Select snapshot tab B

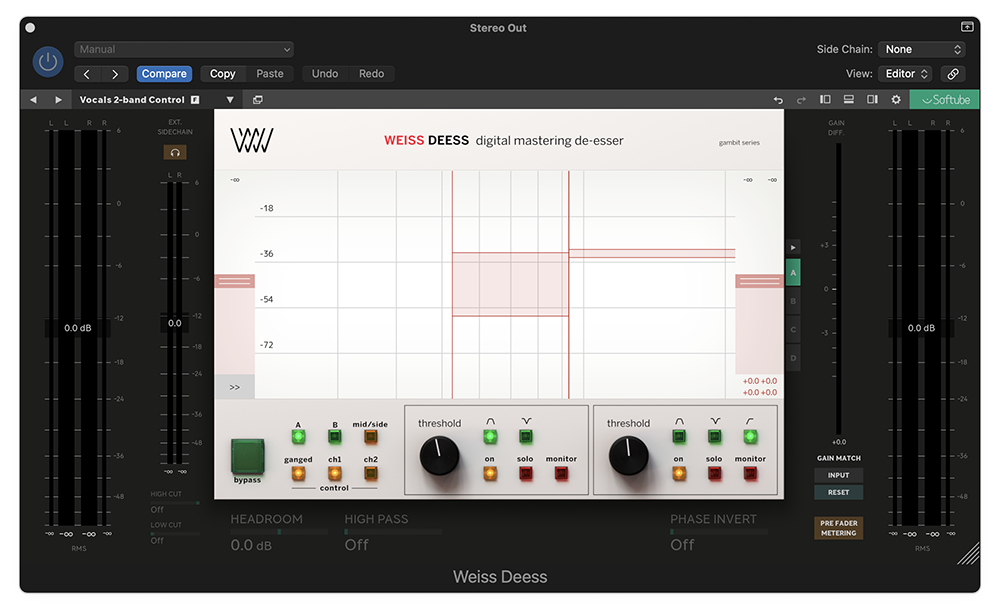click(x=793, y=301)
